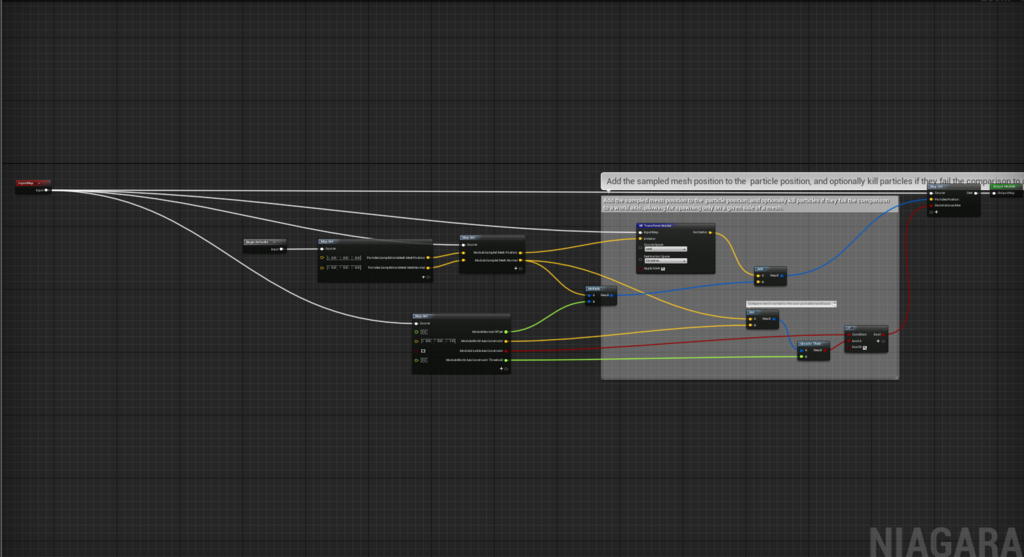Click the InputMap node's white output pin
Screen dimensions: 1024x557
point(46,190)
